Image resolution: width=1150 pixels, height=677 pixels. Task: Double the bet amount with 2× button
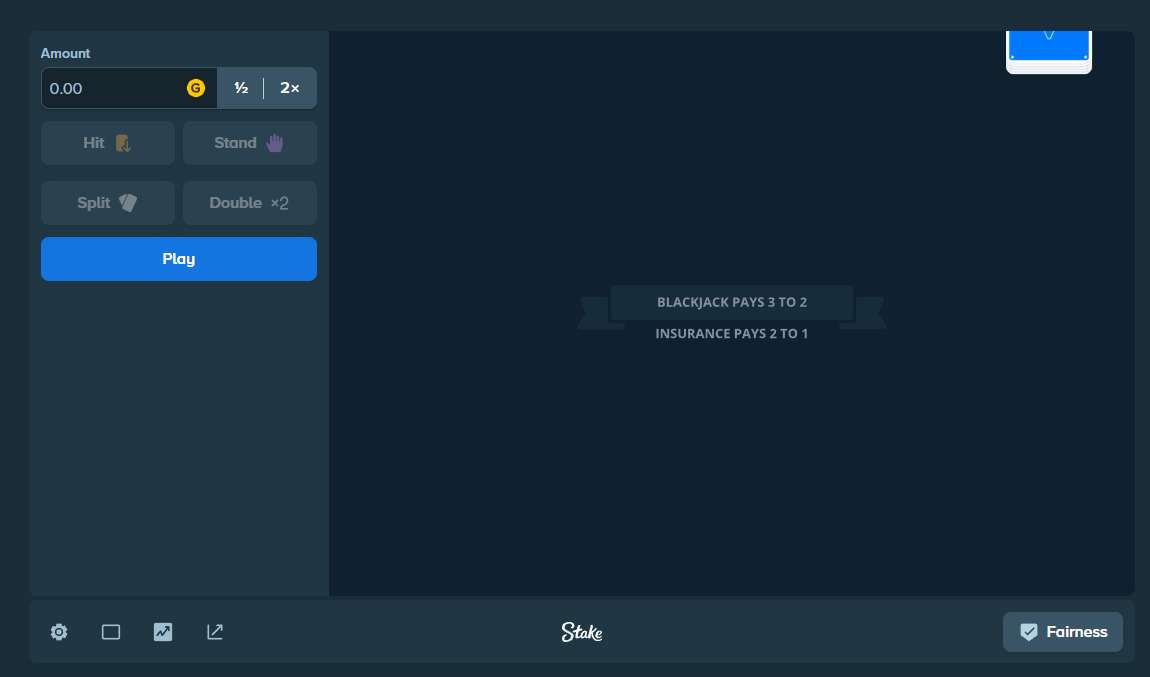click(x=290, y=88)
